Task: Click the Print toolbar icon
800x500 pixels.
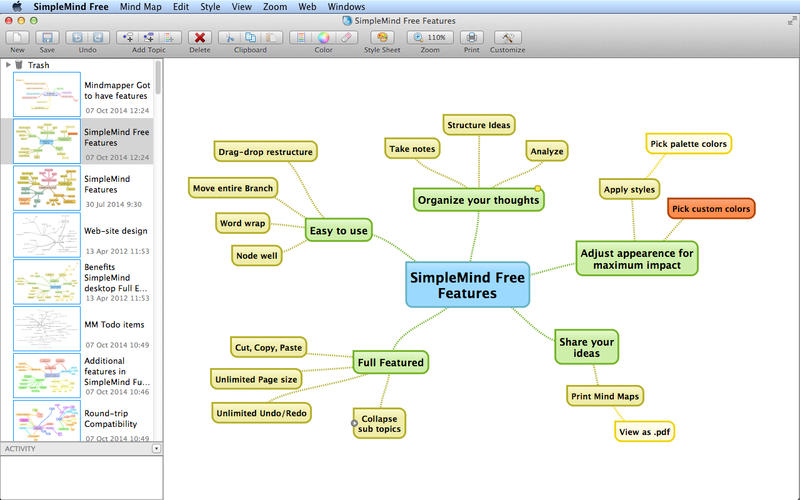Action: pyautogui.click(x=471, y=37)
